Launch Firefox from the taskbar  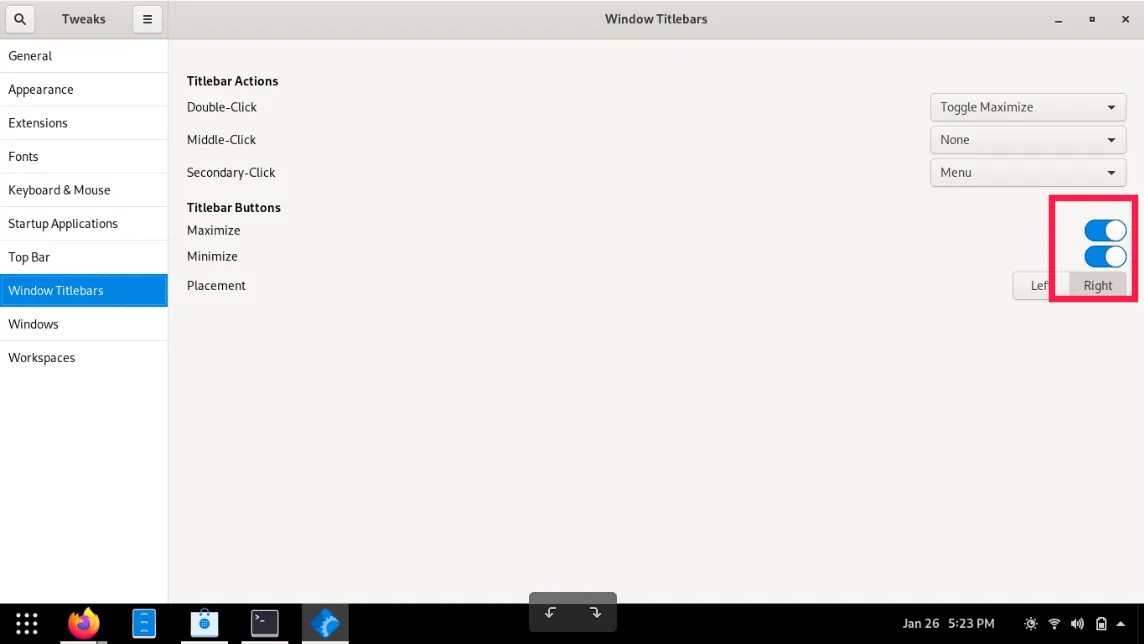pos(83,622)
